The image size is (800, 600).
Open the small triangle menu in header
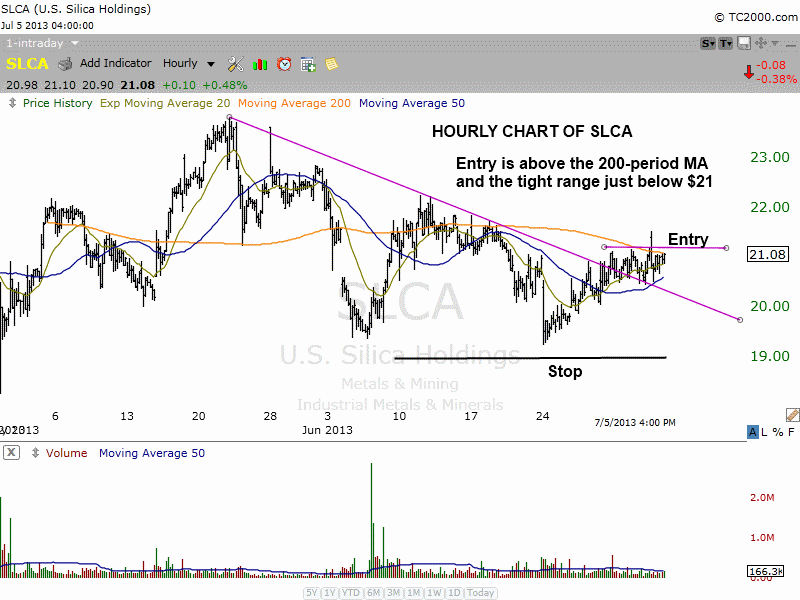point(775,44)
